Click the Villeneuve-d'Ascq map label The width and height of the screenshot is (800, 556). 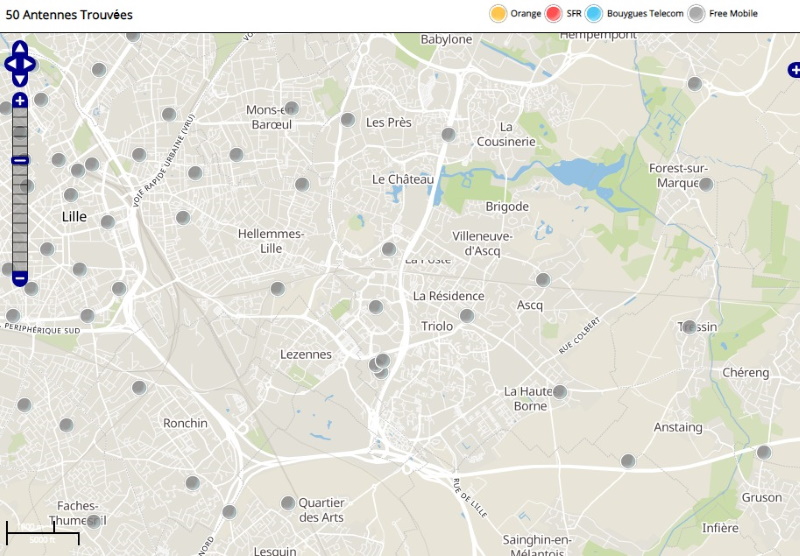point(482,243)
